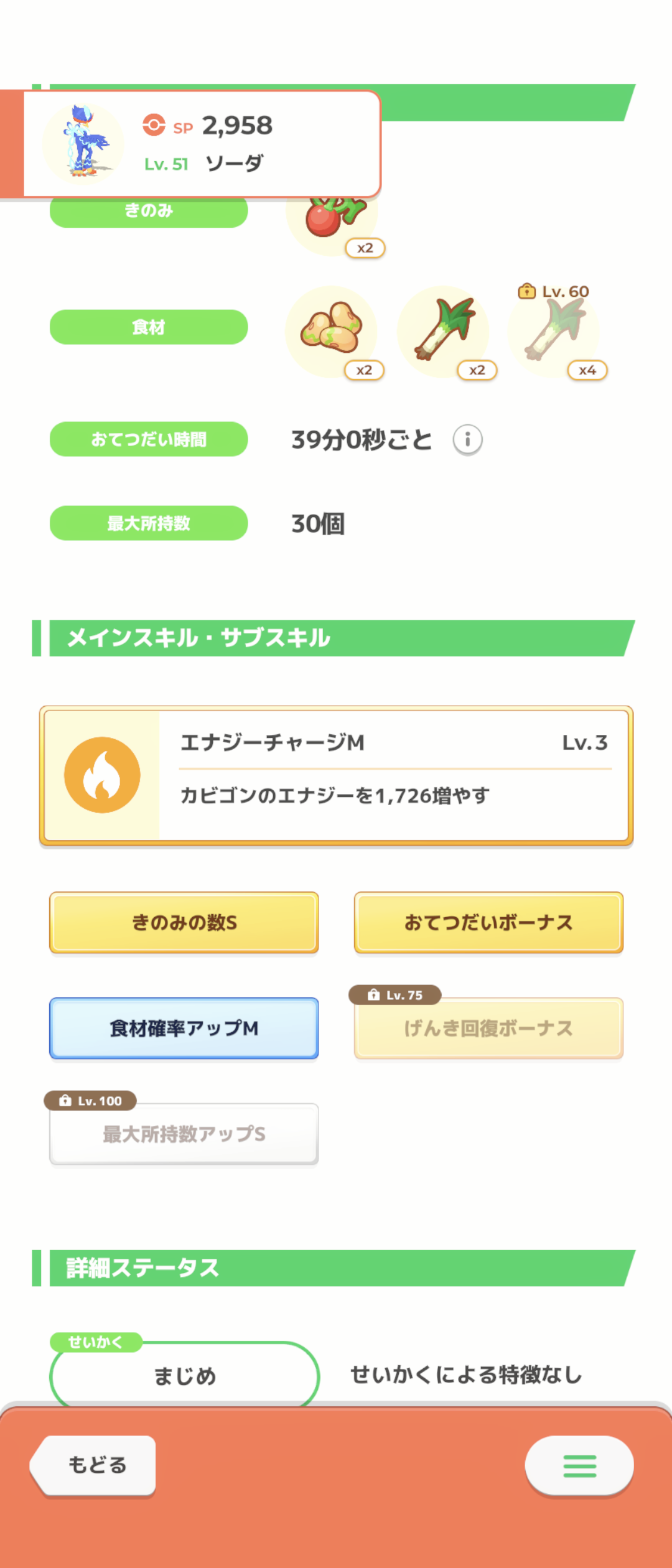Tap the おてつだい時間 label

(149, 439)
